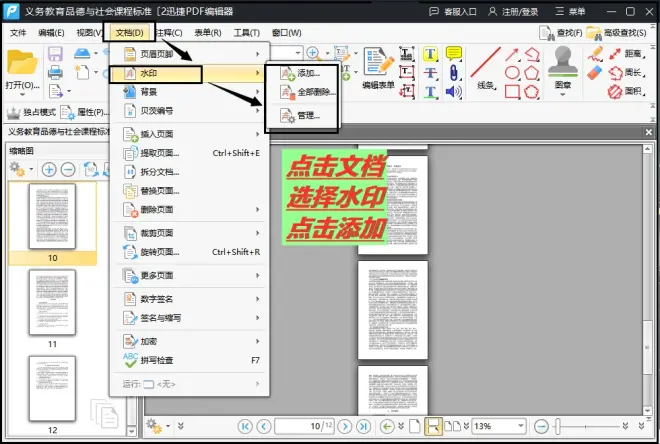Click the 旋转页面 rotate pages icon
Image resolution: width=660 pixels, height=444 pixels.
132,252
